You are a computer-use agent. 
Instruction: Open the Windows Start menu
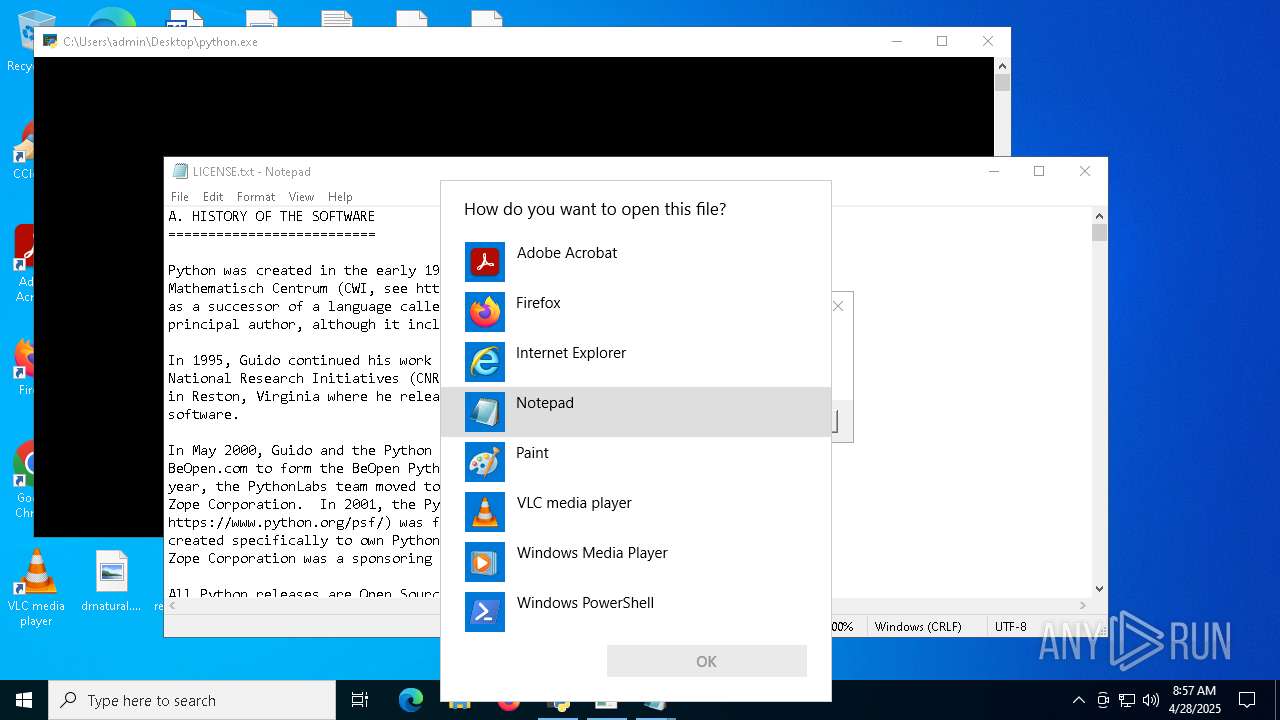tap(24, 700)
